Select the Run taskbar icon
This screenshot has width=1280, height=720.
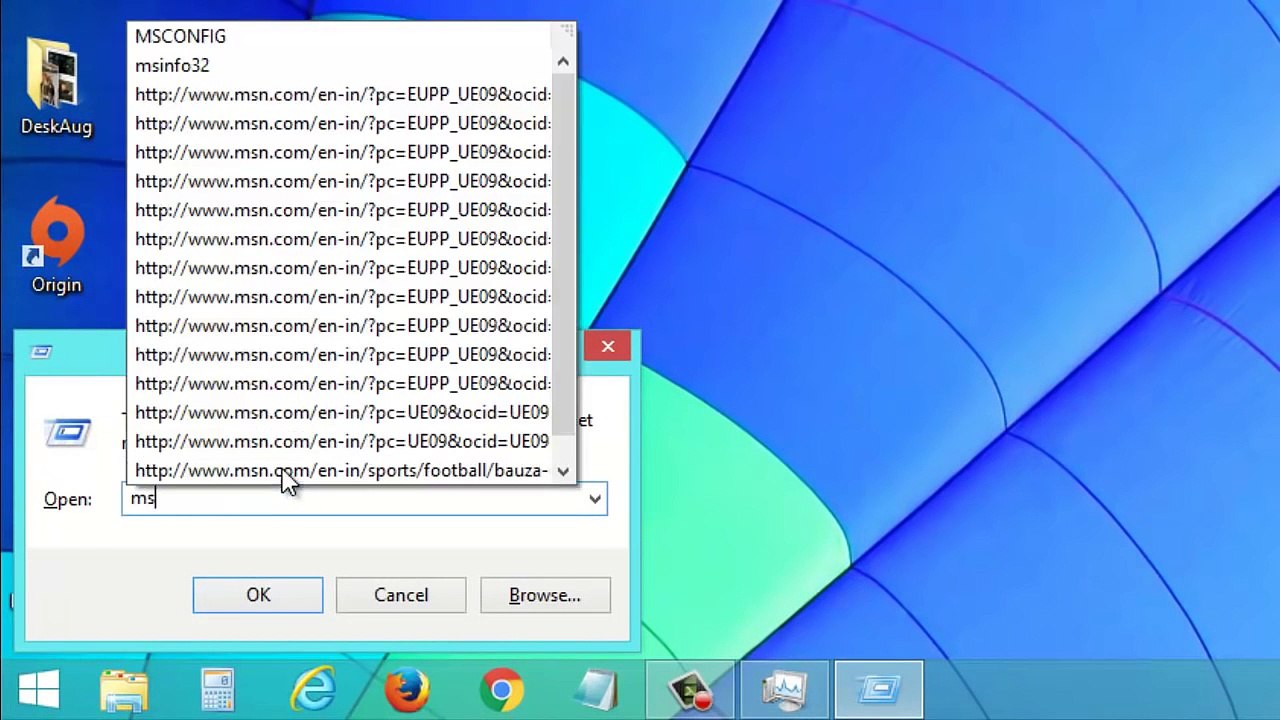[x=879, y=690]
